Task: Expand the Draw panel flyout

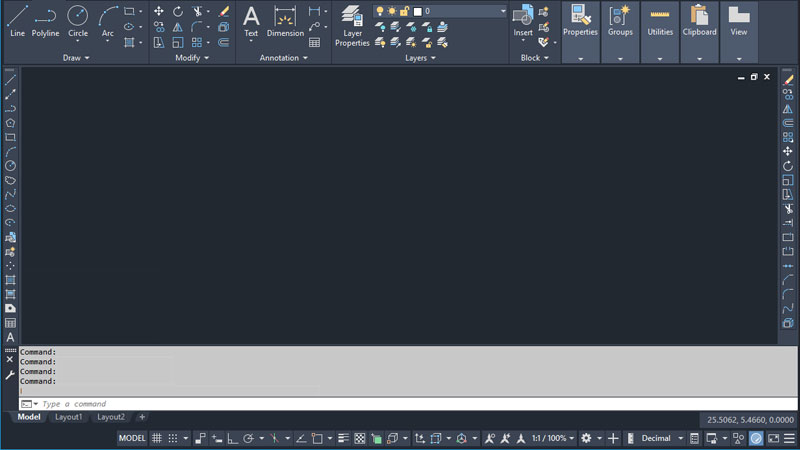Action: [76, 58]
